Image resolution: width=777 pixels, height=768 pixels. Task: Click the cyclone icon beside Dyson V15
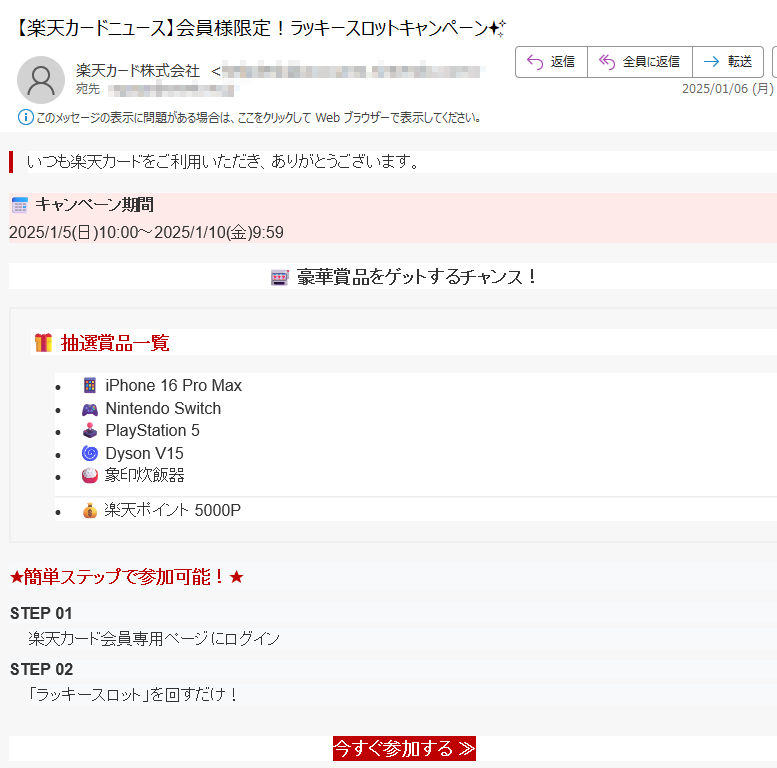click(90, 453)
